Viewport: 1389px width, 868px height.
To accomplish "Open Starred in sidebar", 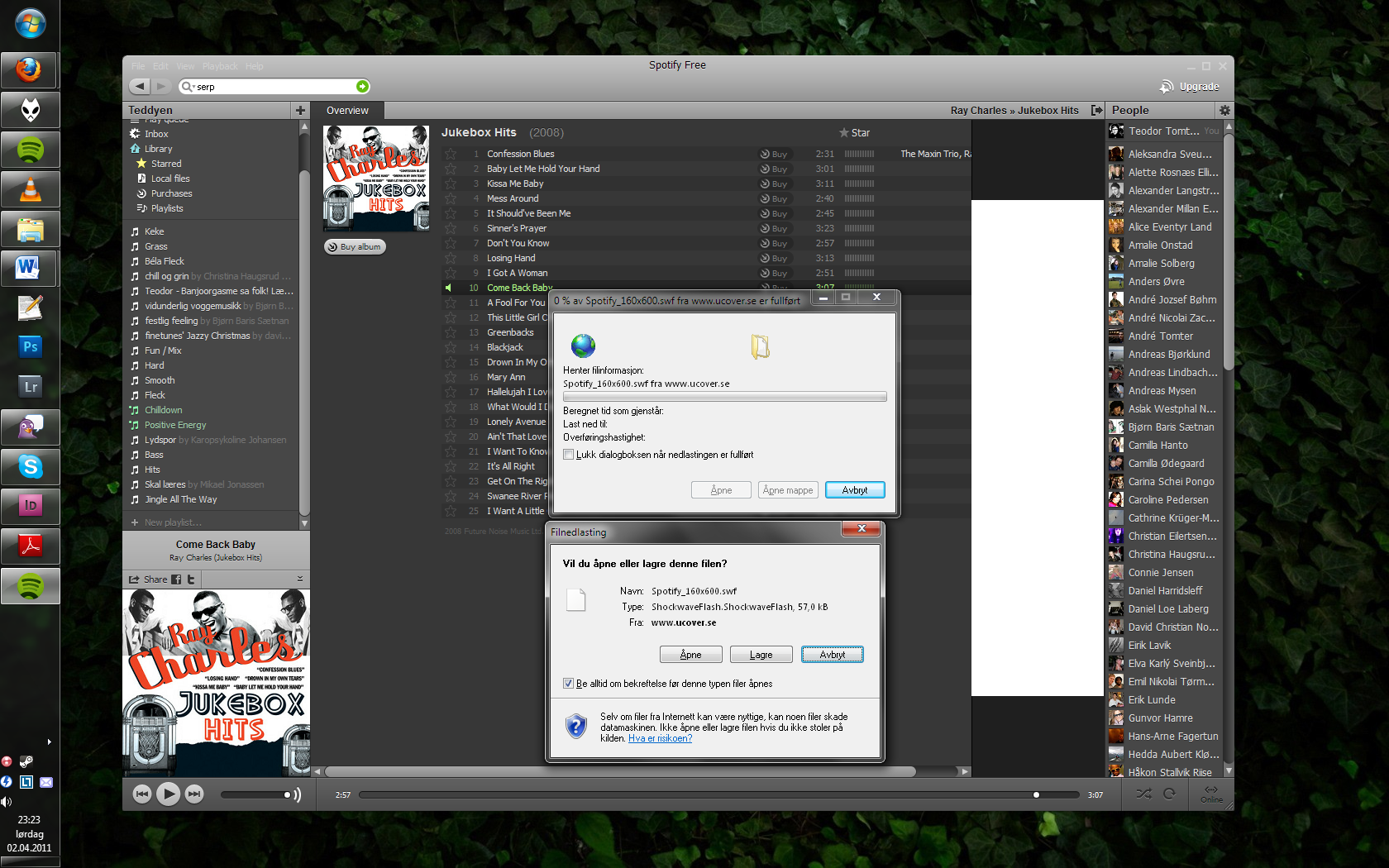I will (x=166, y=164).
